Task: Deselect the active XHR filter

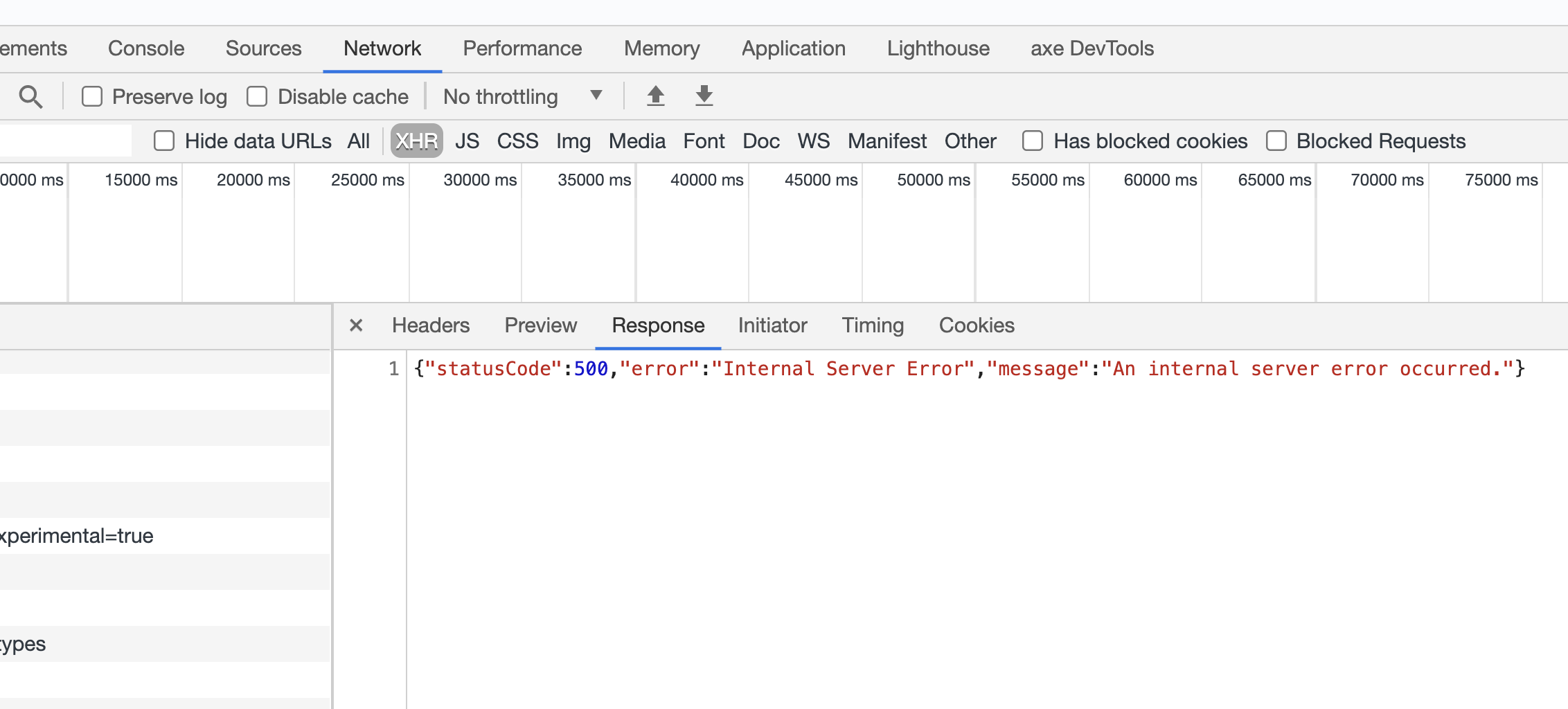Action: (416, 141)
